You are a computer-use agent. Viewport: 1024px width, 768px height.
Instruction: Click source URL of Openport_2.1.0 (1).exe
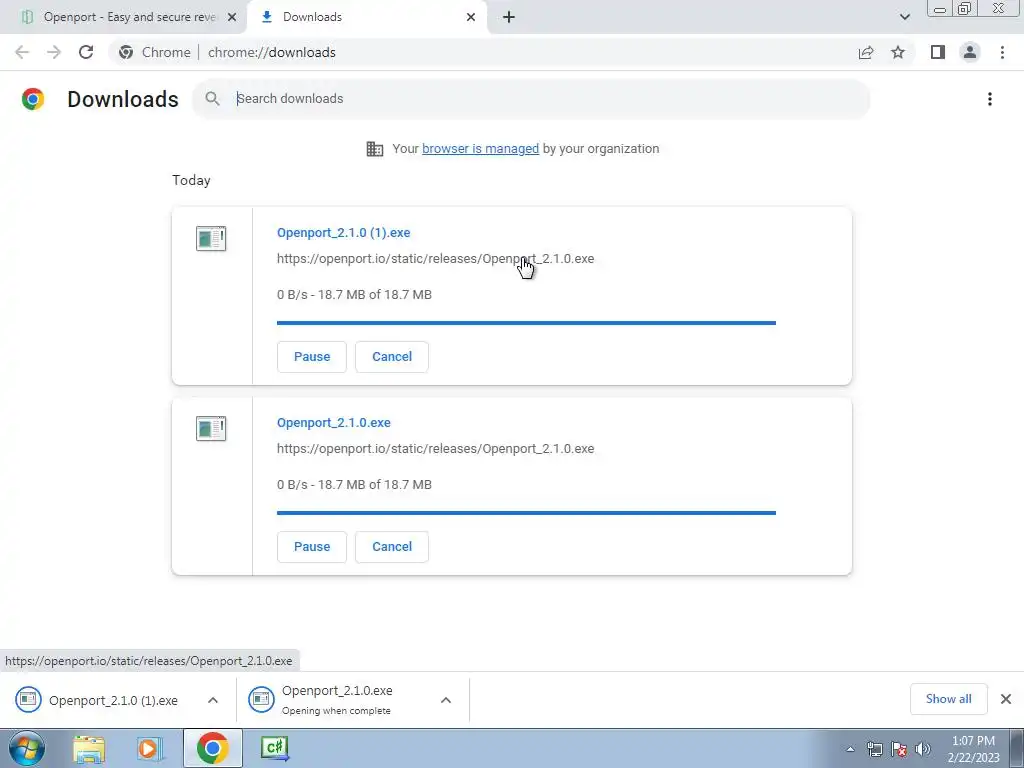point(436,259)
